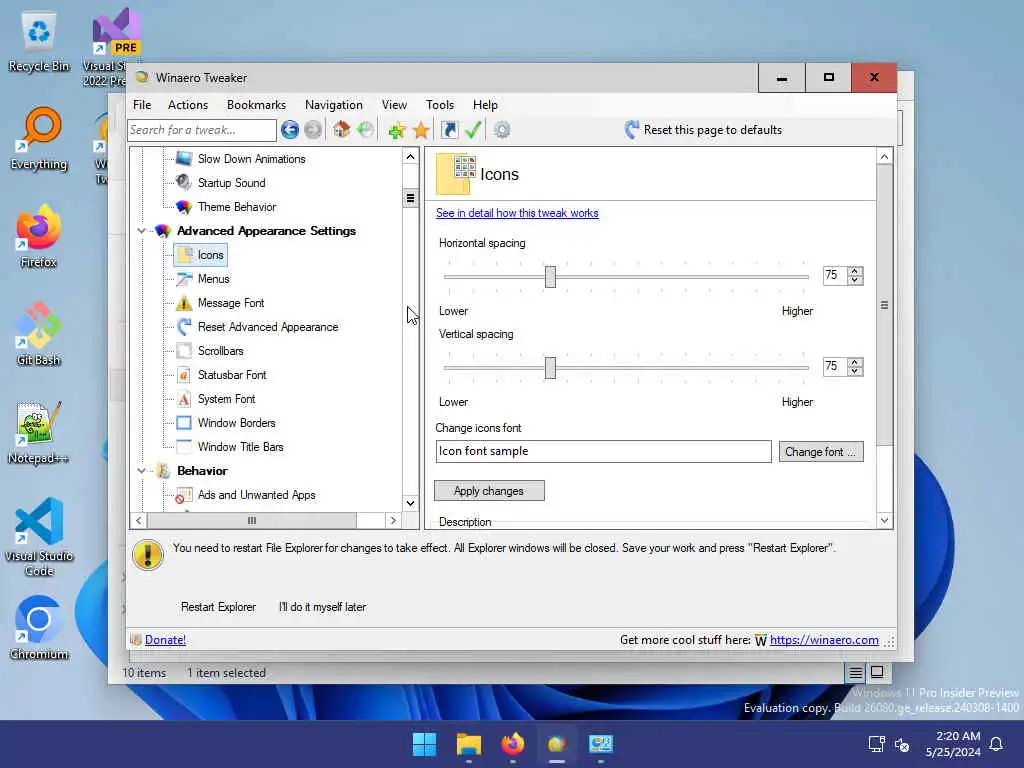Collapse Advanced Appearance Settings tree node

[142, 231]
